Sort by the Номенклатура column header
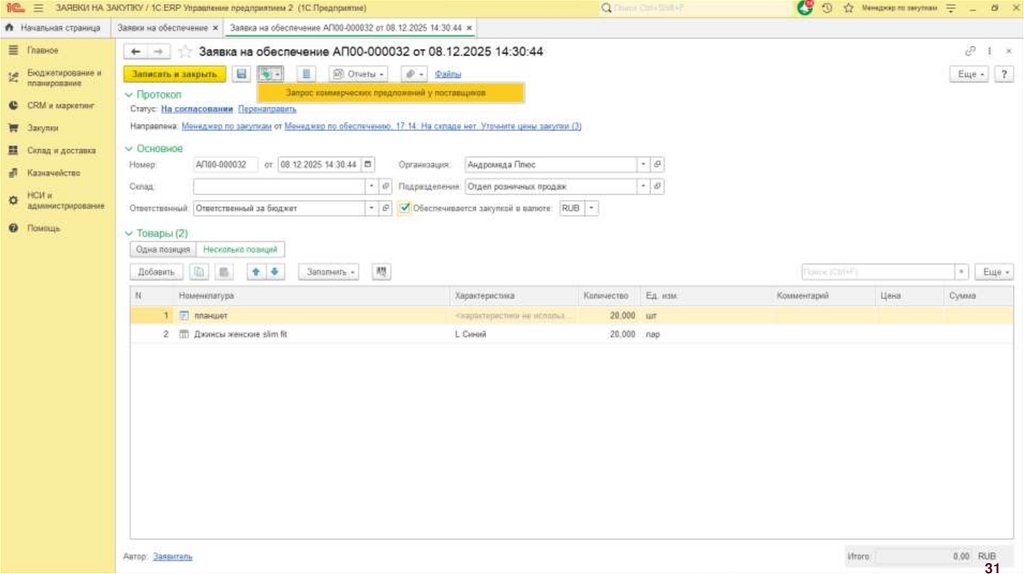 312,296
